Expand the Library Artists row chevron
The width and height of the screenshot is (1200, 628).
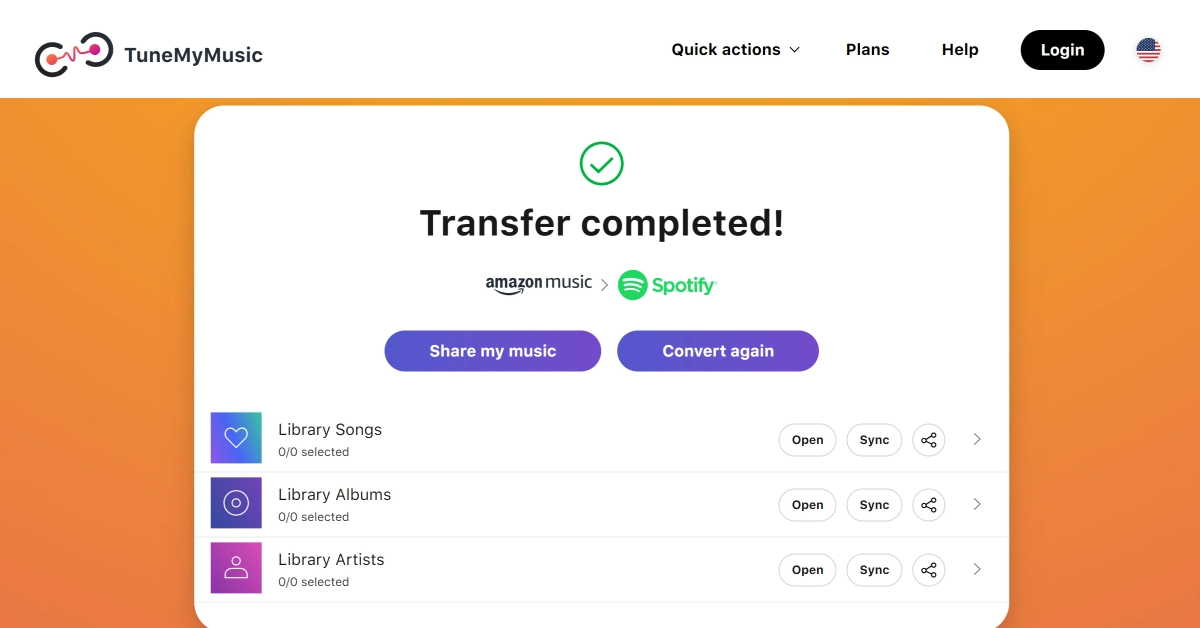pos(977,569)
